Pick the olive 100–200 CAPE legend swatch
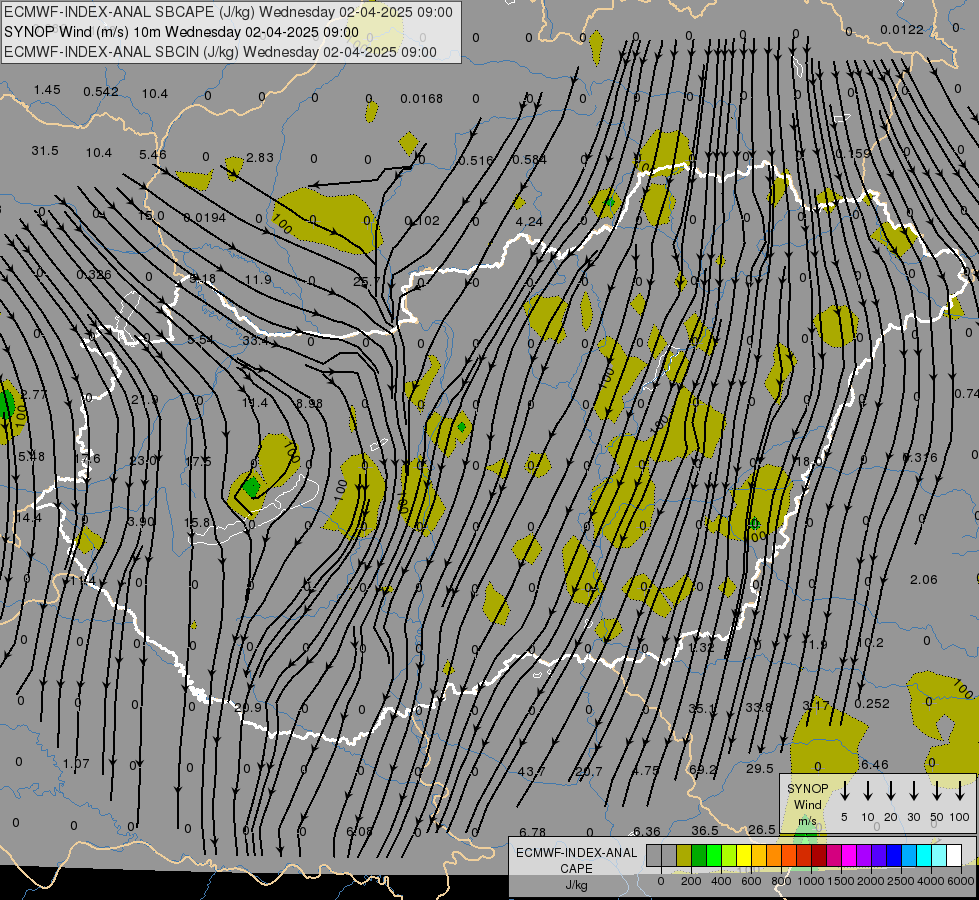Viewport: 979px width, 900px height. tap(684, 856)
